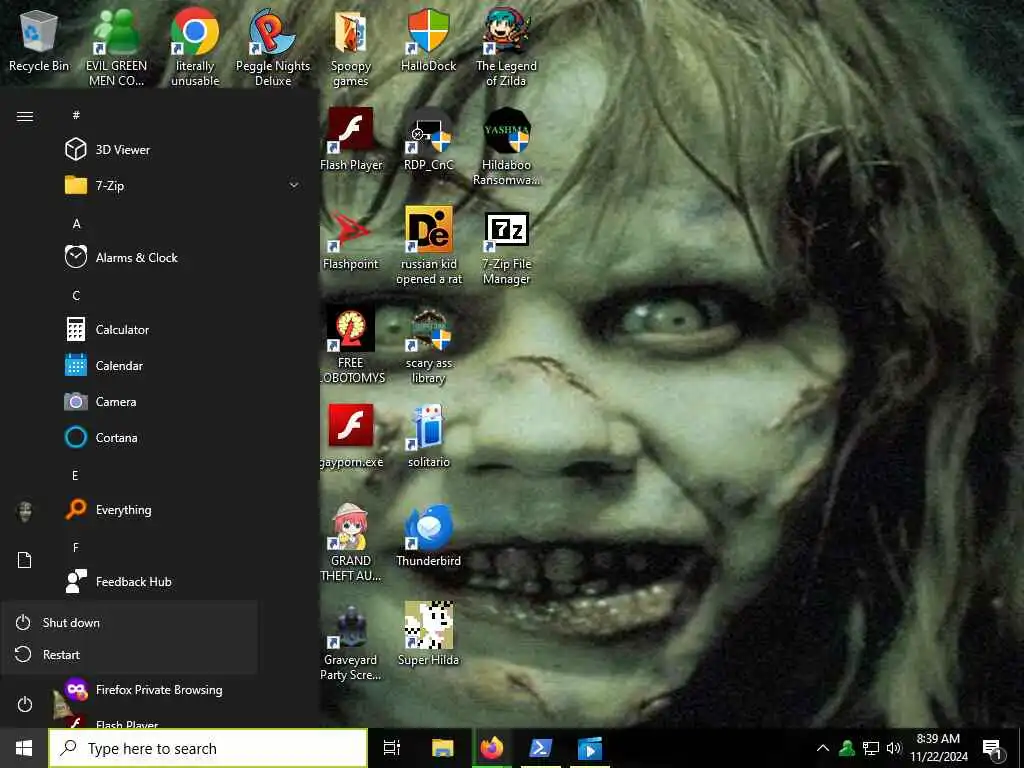Select the Flashpoint desktop shortcut
The height and width of the screenshot is (768, 1024).
[351, 238]
